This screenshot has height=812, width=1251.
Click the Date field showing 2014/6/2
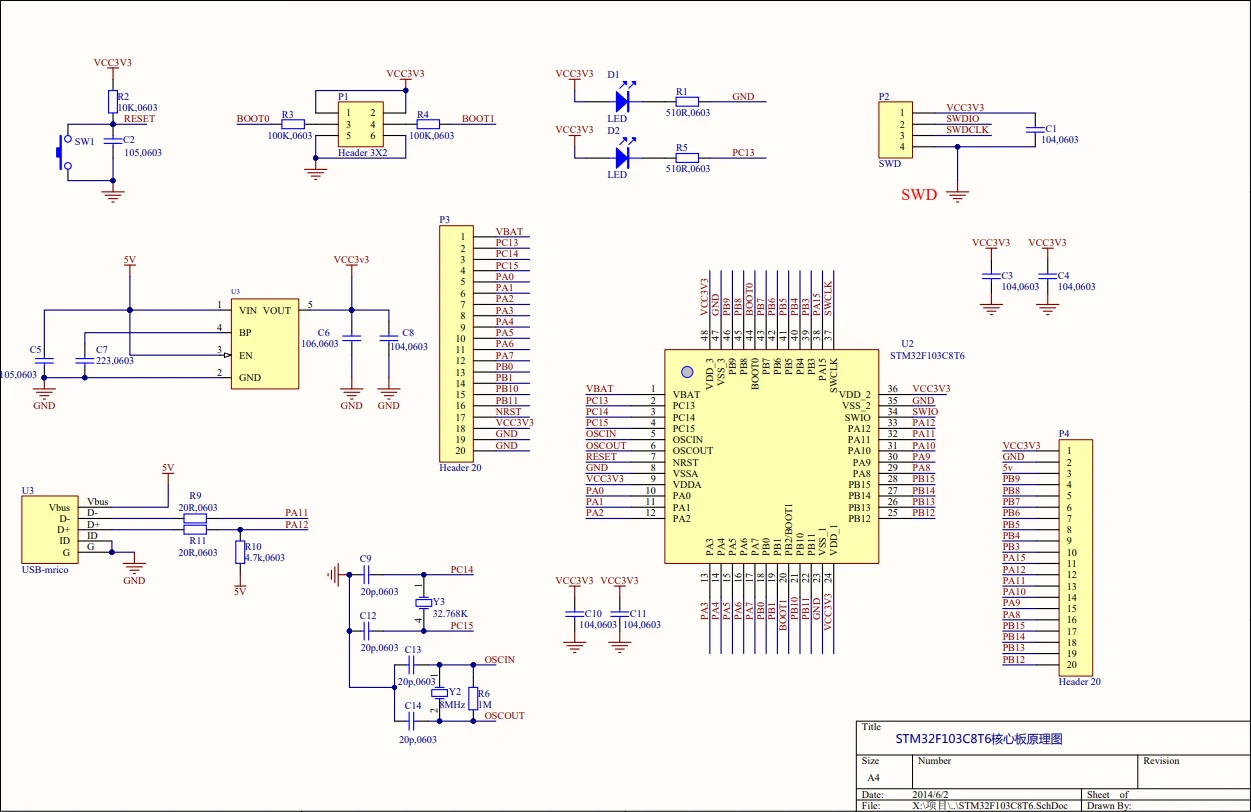click(x=932, y=793)
